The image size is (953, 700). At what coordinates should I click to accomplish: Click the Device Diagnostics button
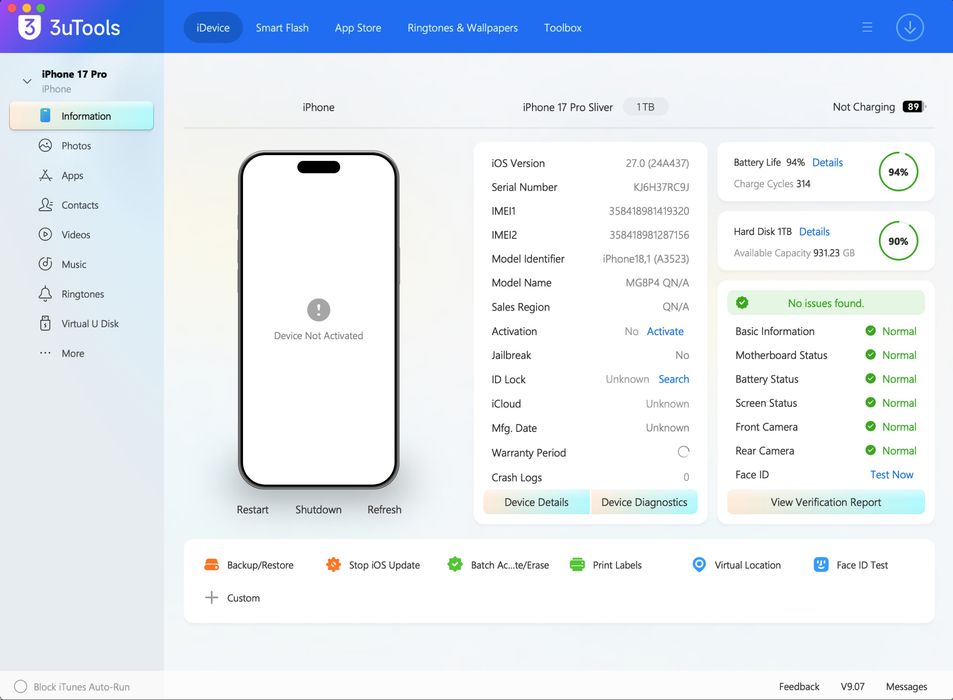(644, 502)
